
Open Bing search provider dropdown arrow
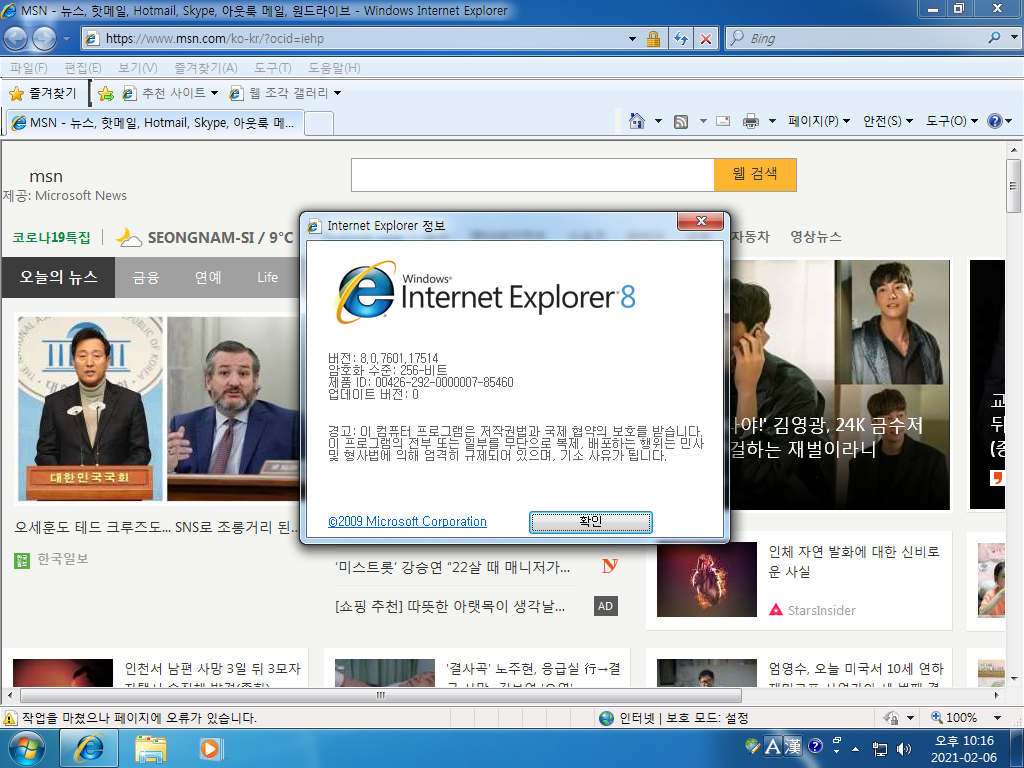point(1014,38)
